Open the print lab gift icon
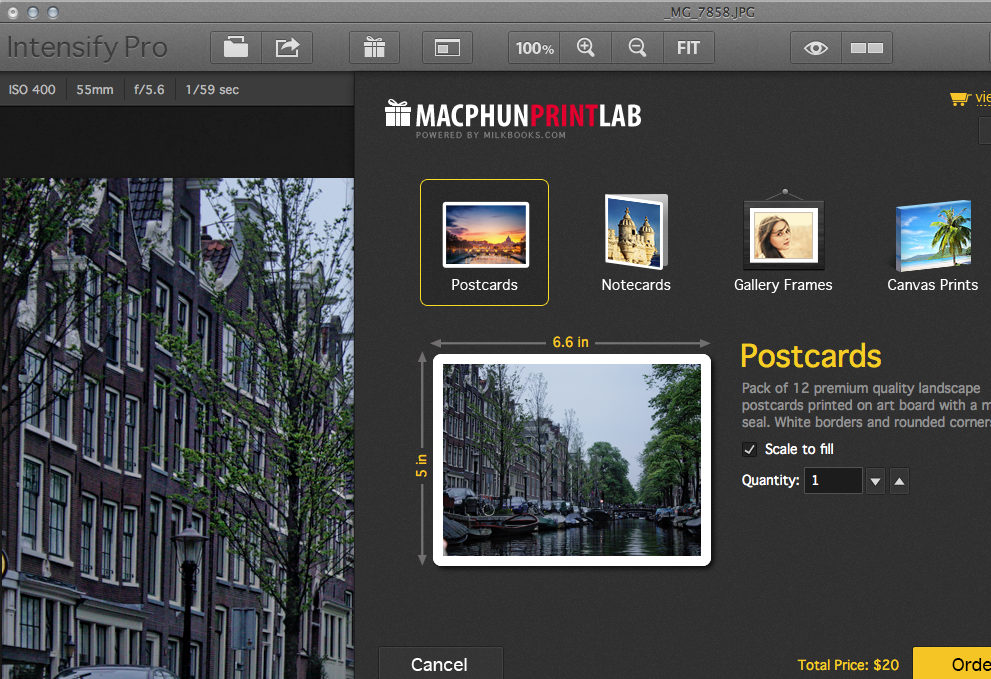The height and width of the screenshot is (679, 991). pos(374,47)
